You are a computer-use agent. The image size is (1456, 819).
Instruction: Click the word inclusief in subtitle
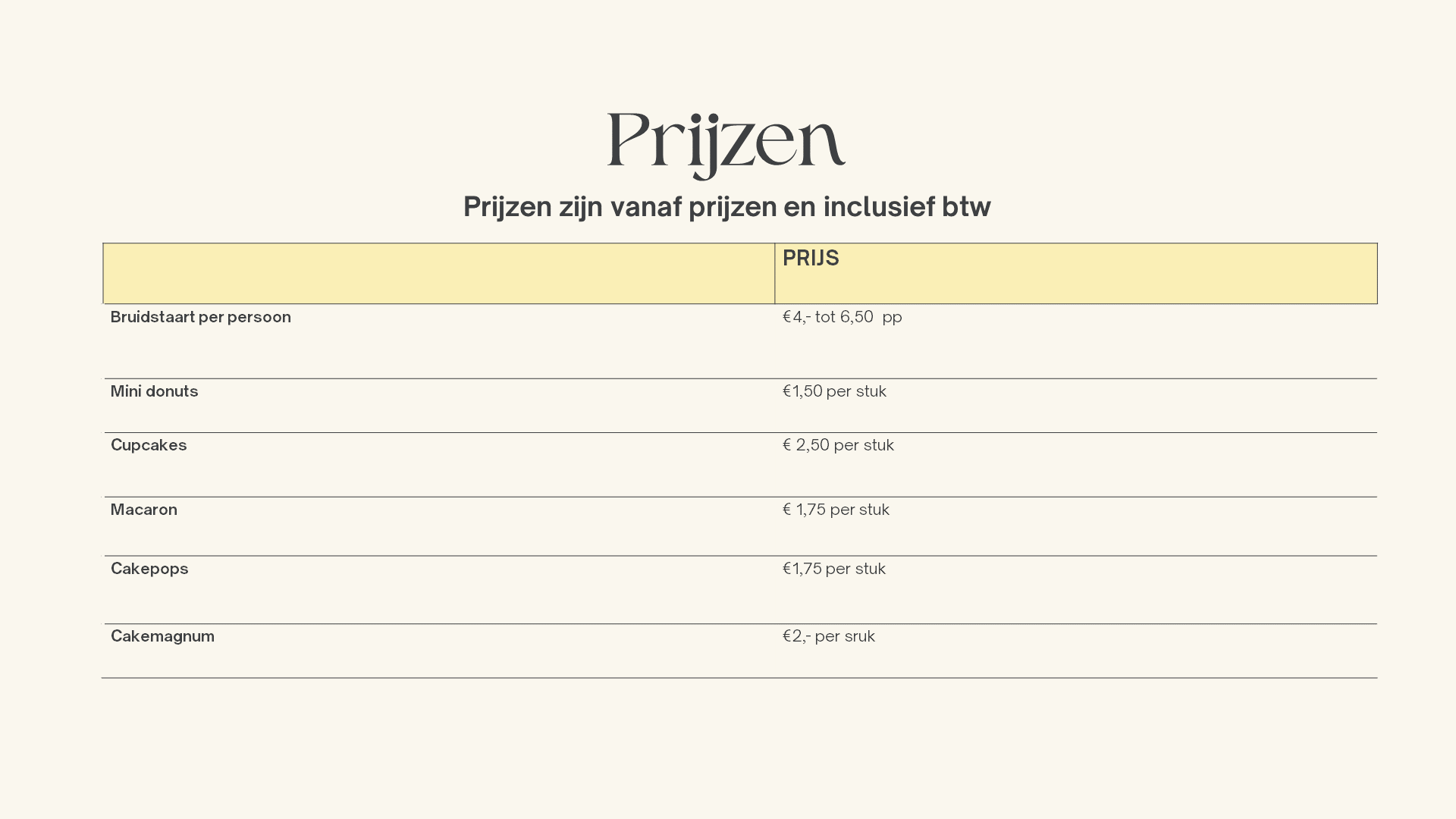tap(879, 207)
